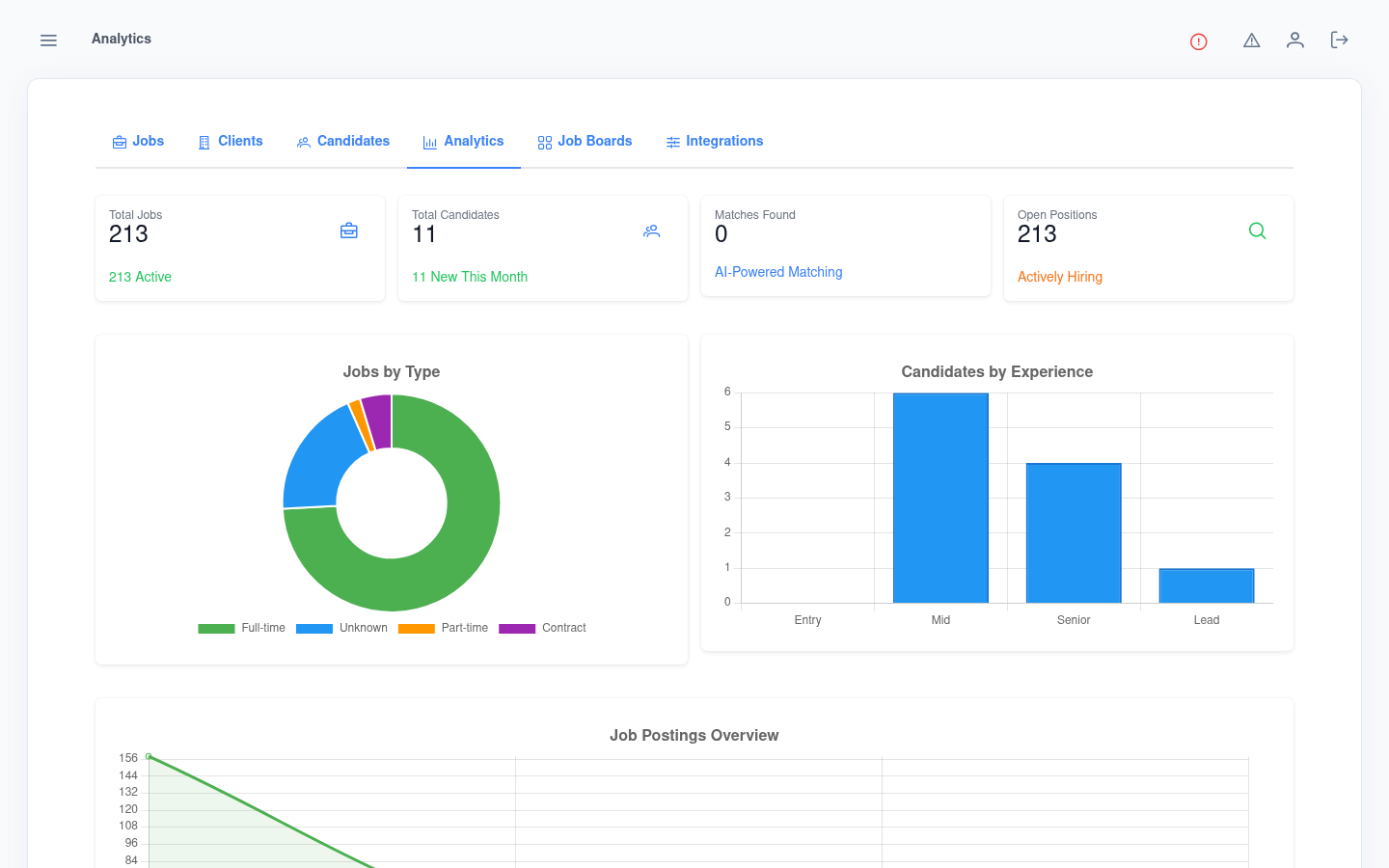Viewport: 1389px width, 868px height.
Task: Click 'Job Postings Overview' chart title
Action: click(x=694, y=735)
